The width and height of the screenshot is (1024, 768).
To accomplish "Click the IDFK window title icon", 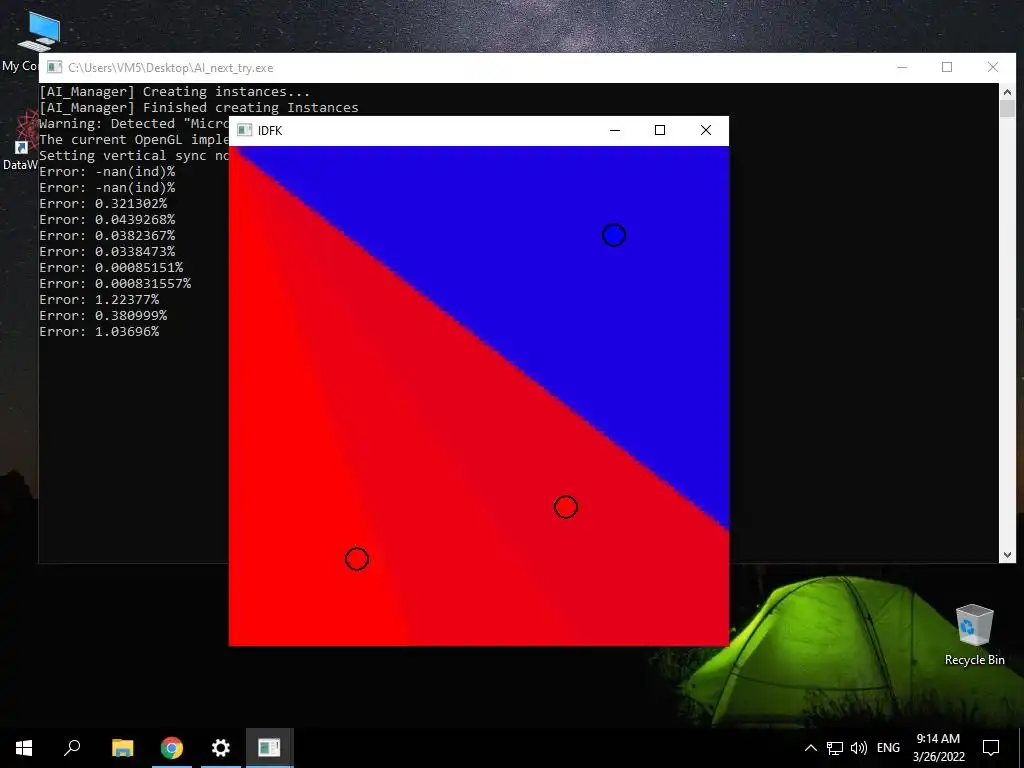I will click(244, 130).
